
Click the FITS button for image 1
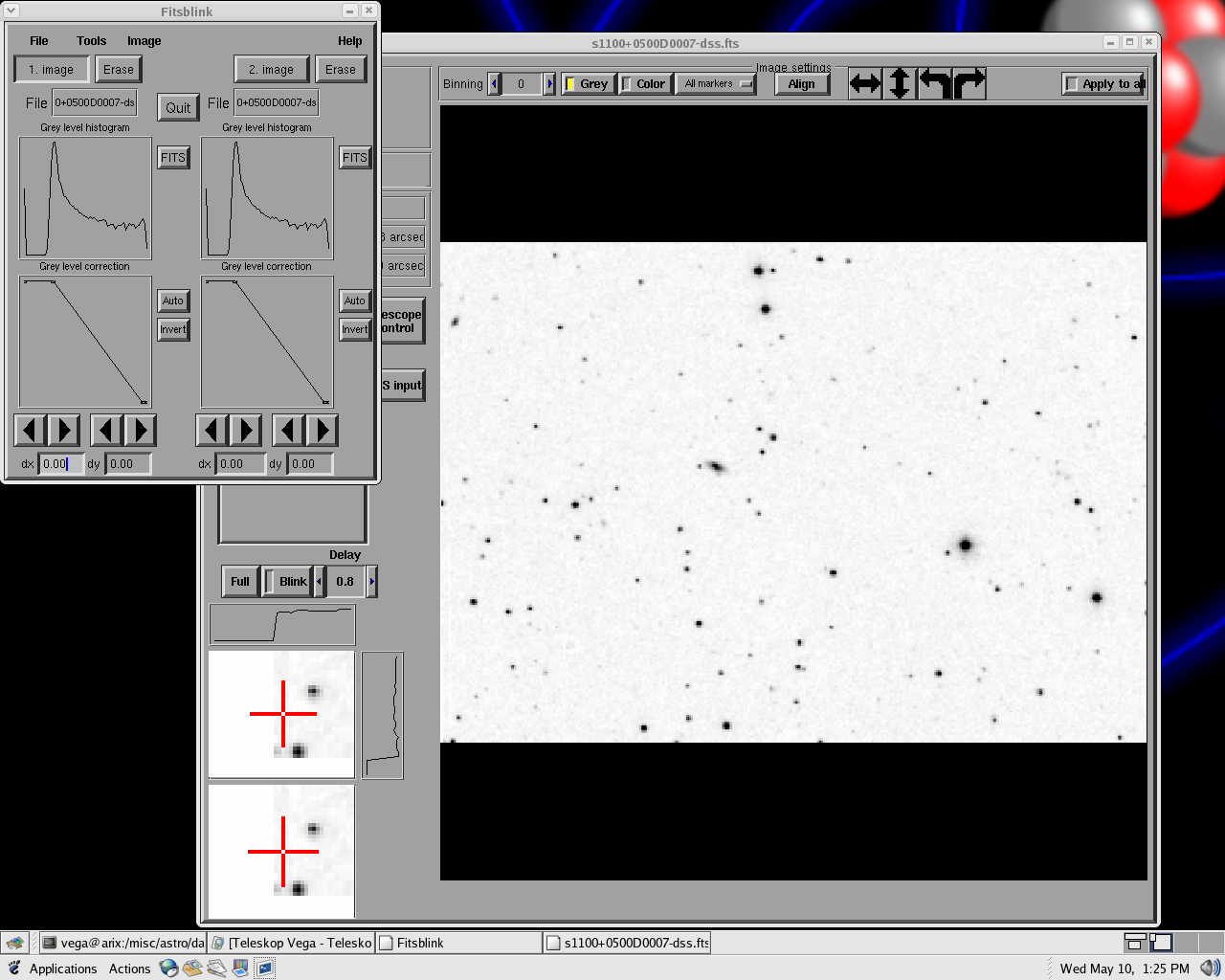click(173, 158)
